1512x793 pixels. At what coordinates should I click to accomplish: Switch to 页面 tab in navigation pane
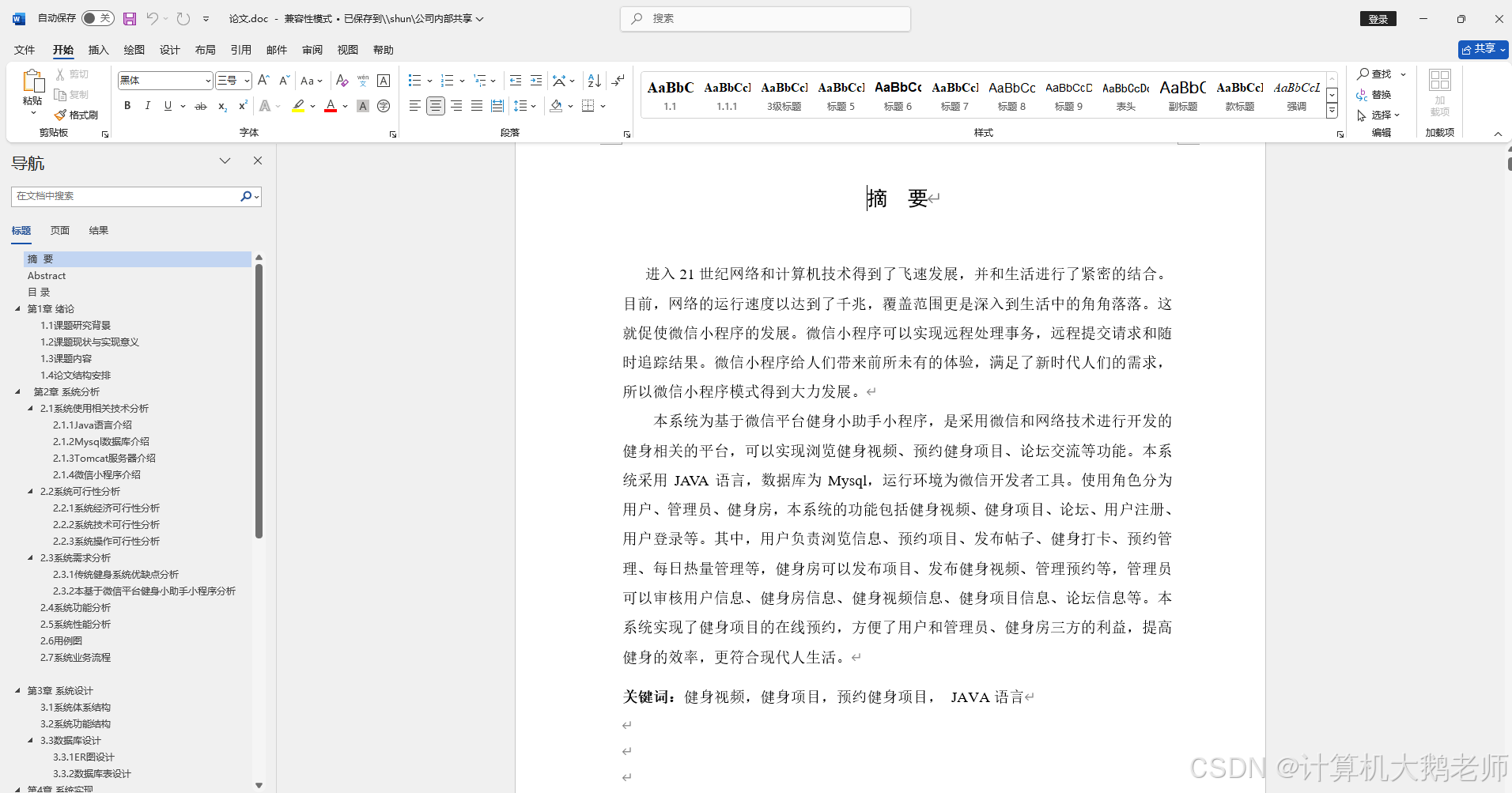(60, 231)
